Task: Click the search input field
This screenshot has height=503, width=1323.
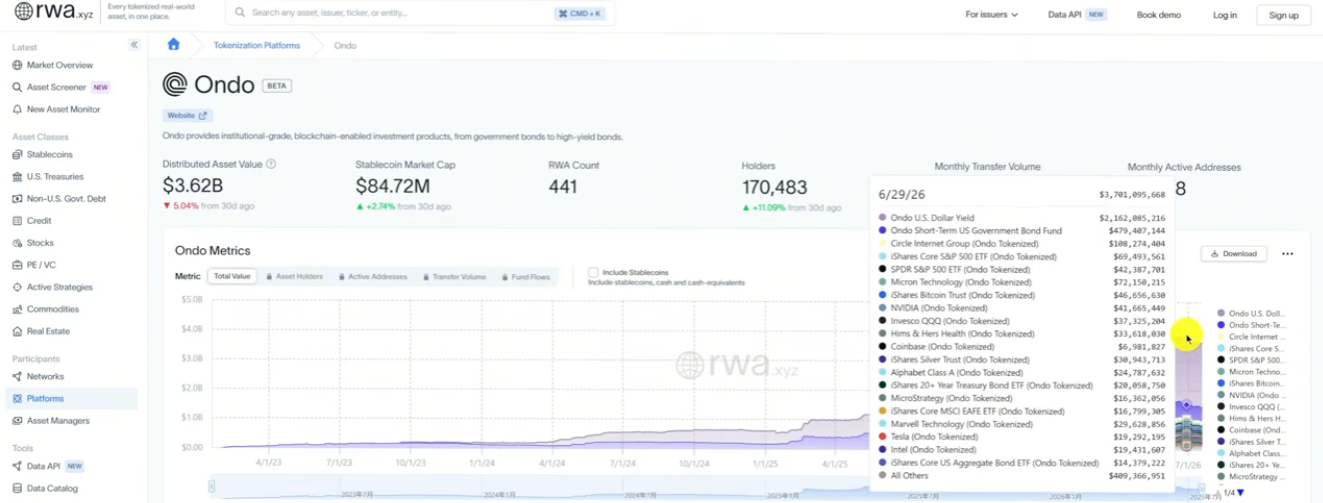Action: (x=420, y=14)
